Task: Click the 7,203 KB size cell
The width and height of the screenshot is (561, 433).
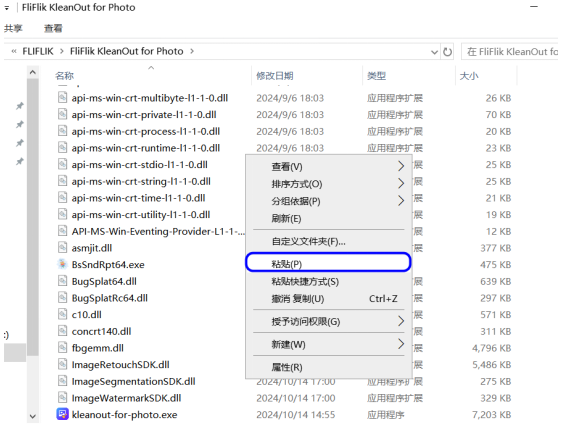Action: tap(491, 415)
